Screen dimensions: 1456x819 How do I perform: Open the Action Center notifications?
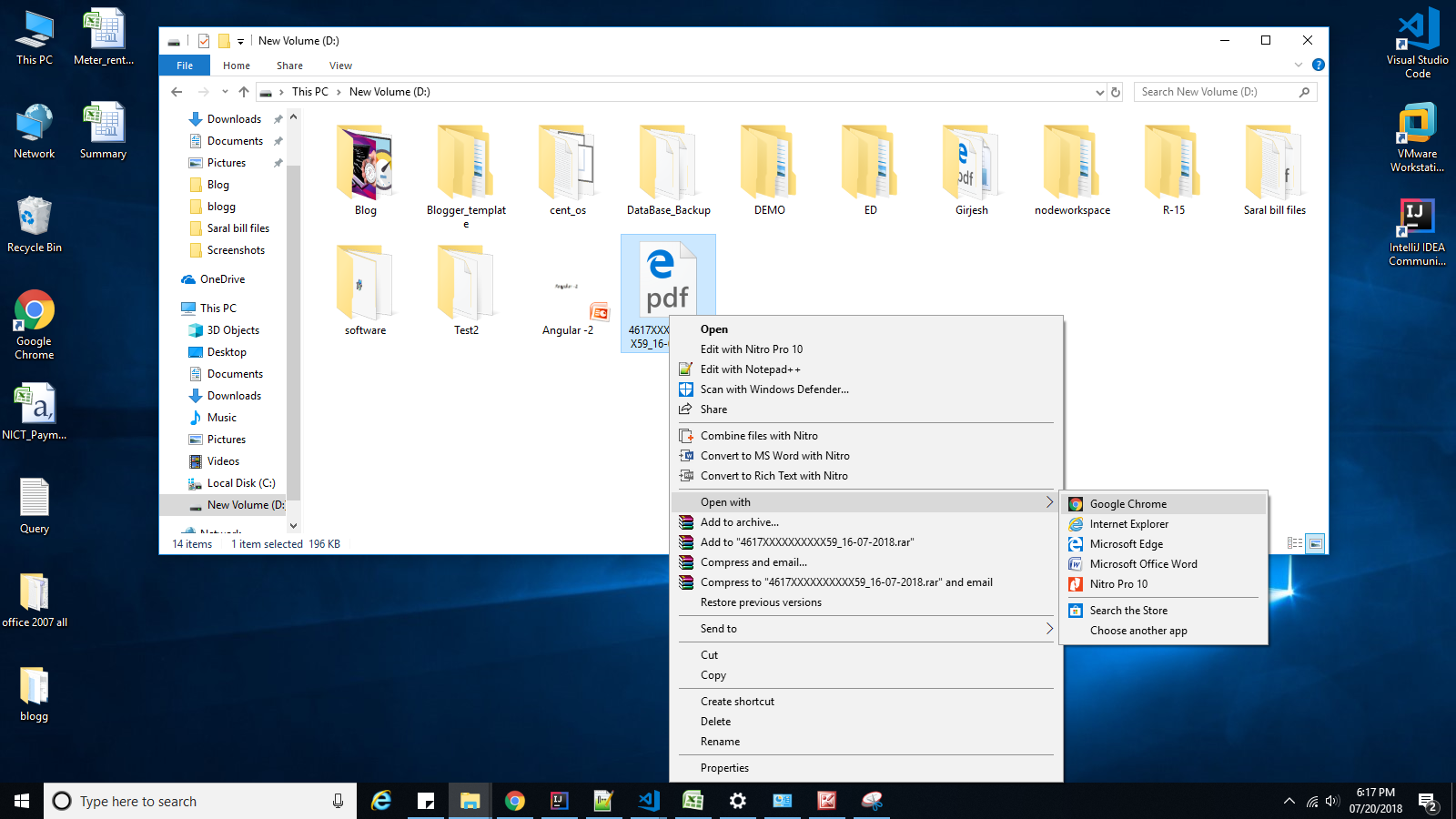coord(1428,801)
